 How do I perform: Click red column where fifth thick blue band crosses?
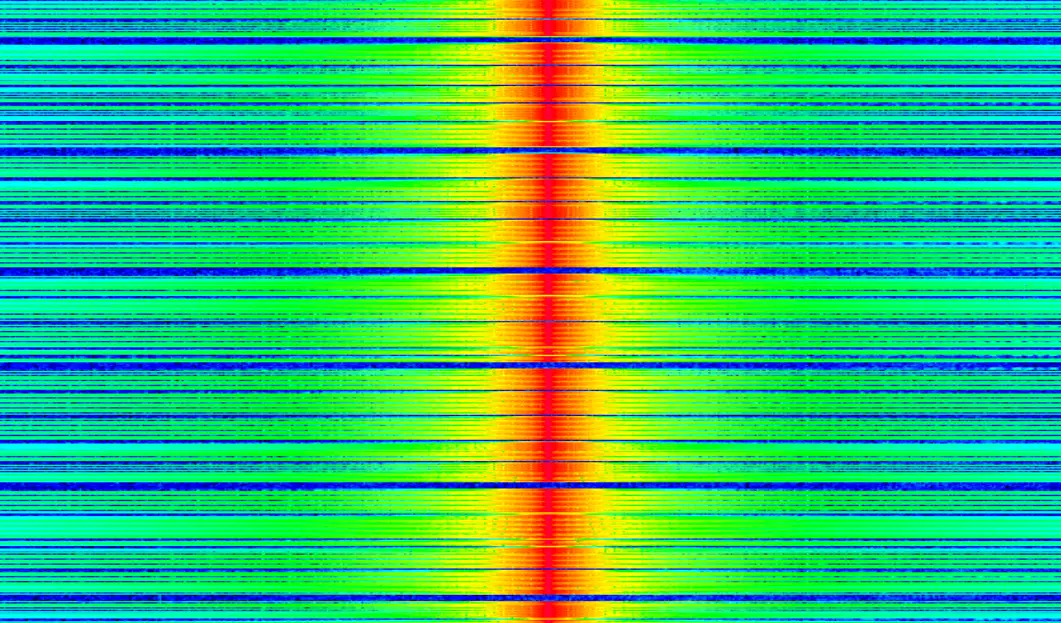(x=548, y=486)
